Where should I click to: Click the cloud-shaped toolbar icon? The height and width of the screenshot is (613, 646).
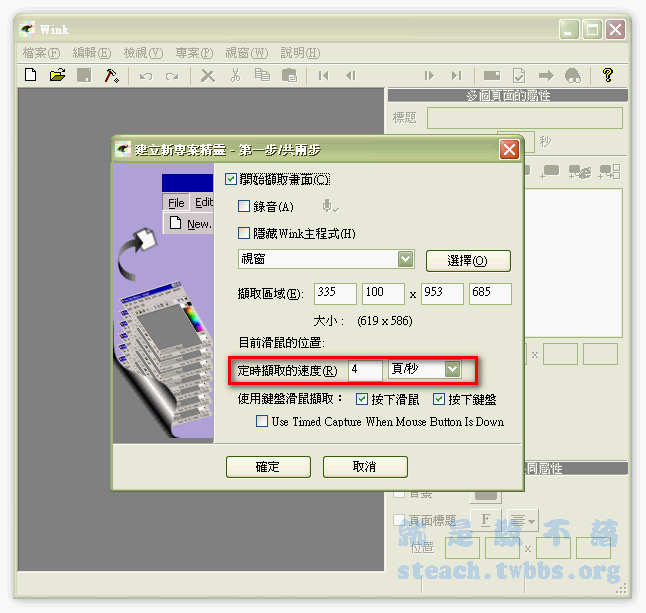[573, 75]
